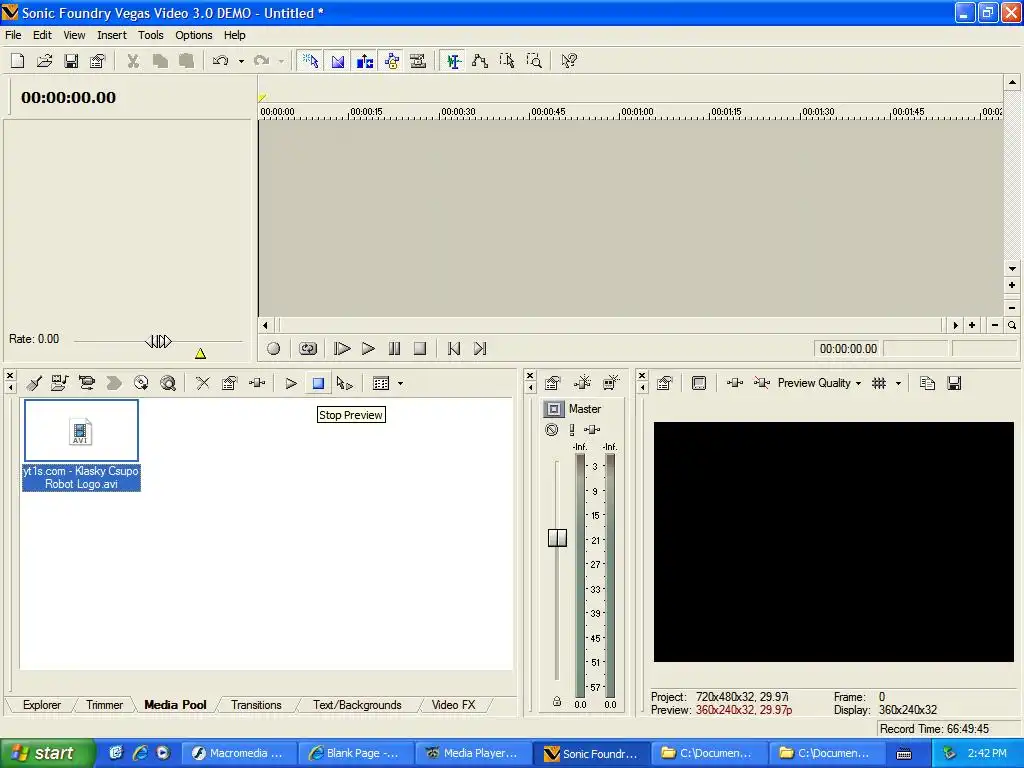Image resolution: width=1024 pixels, height=768 pixels.
Task: Toggle Lock Envelopes to Events button
Action: (391, 61)
